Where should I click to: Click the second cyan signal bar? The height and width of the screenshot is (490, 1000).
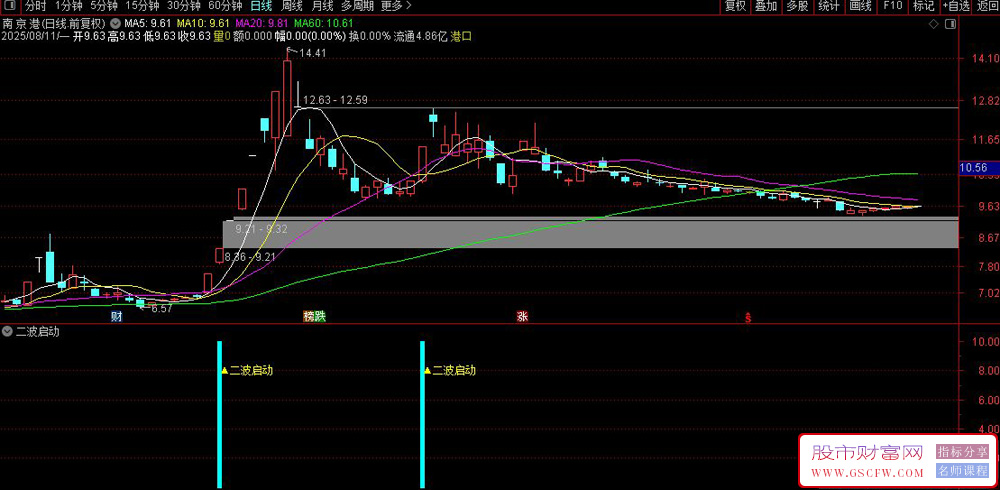[422, 415]
